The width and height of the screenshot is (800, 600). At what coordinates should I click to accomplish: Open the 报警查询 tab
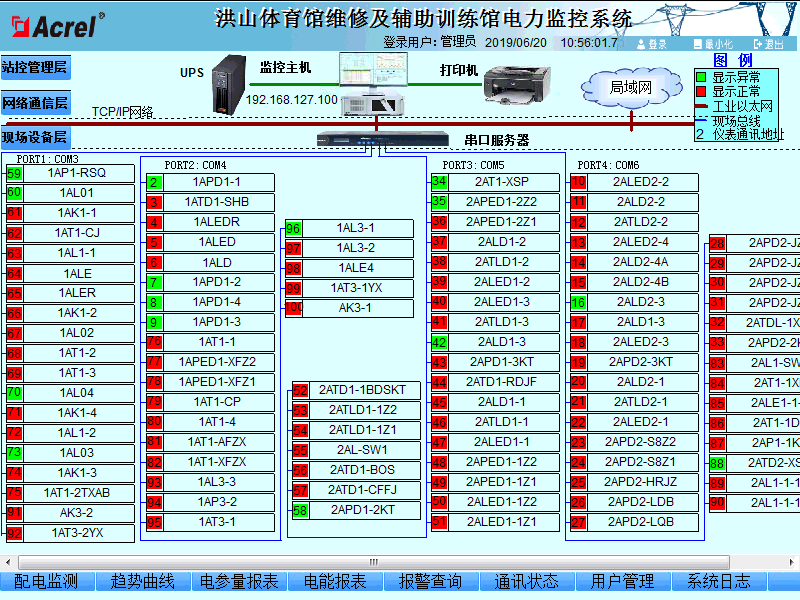pyautogui.click(x=430, y=581)
